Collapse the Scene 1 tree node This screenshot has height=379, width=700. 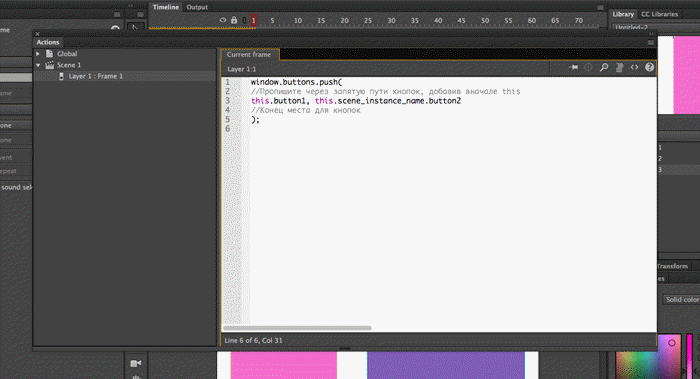(38, 65)
